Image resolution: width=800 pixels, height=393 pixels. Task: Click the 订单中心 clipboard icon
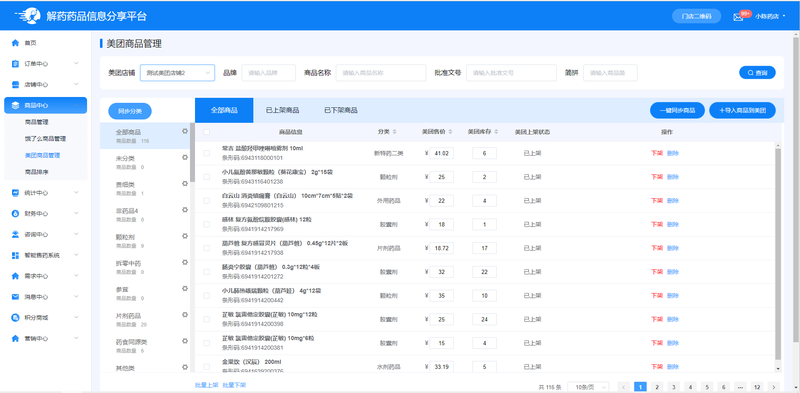click(15, 64)
